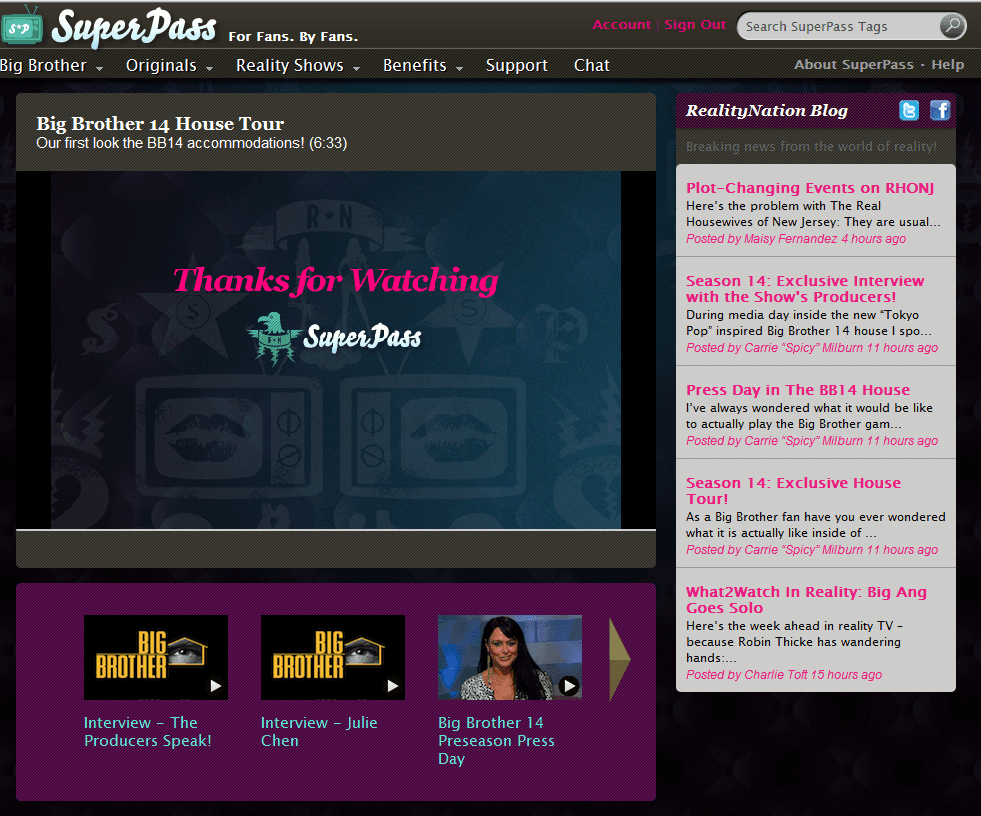
Task: Open Interview – Julie Chen title link
Action: tap(319, 732)
